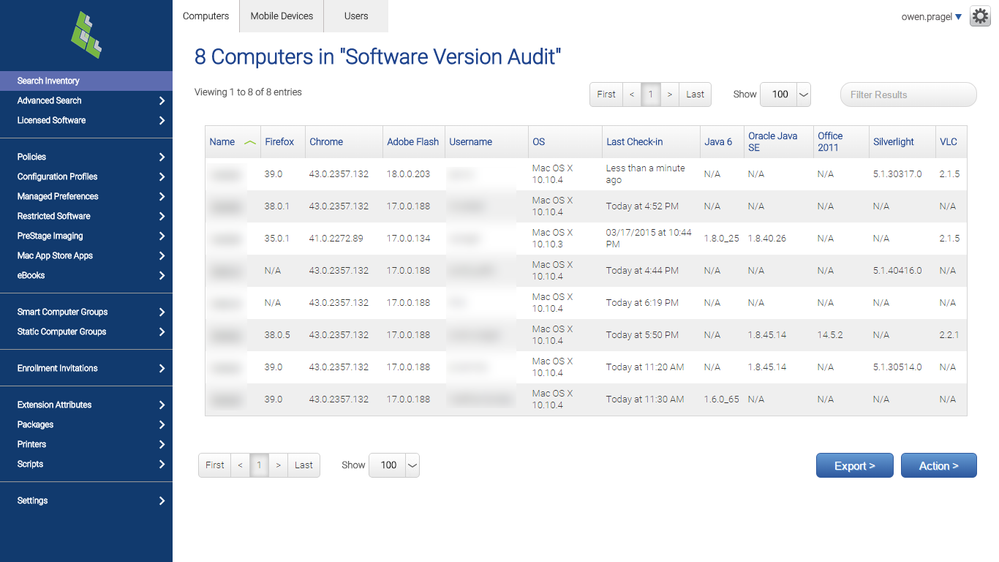Sort by VLC column
Screen dimensions: 999x562
coord(949,142)
